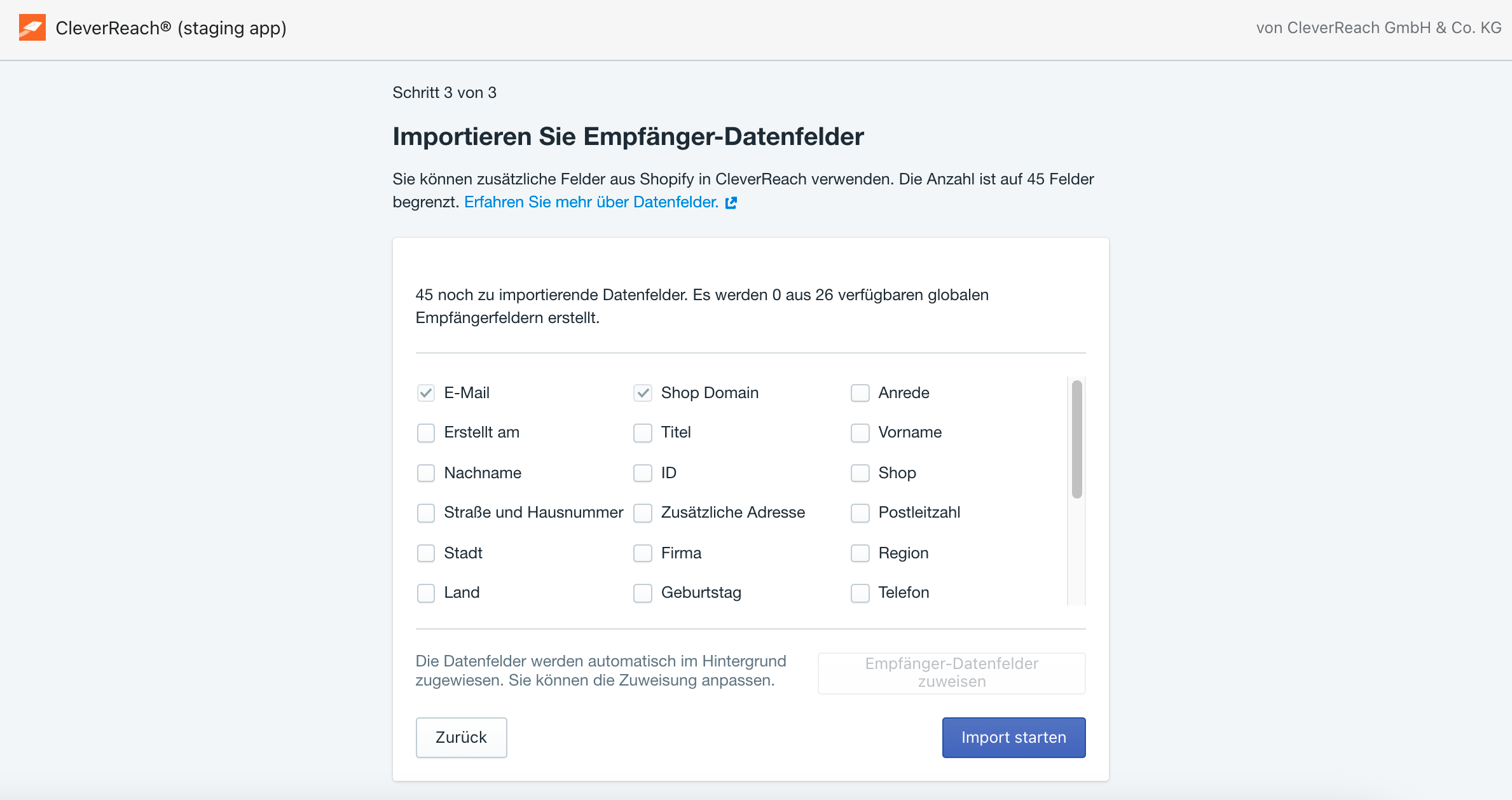Tick the Telefon checkbox
Viewport: 1512px width, 800px height.
pos(860,593)
